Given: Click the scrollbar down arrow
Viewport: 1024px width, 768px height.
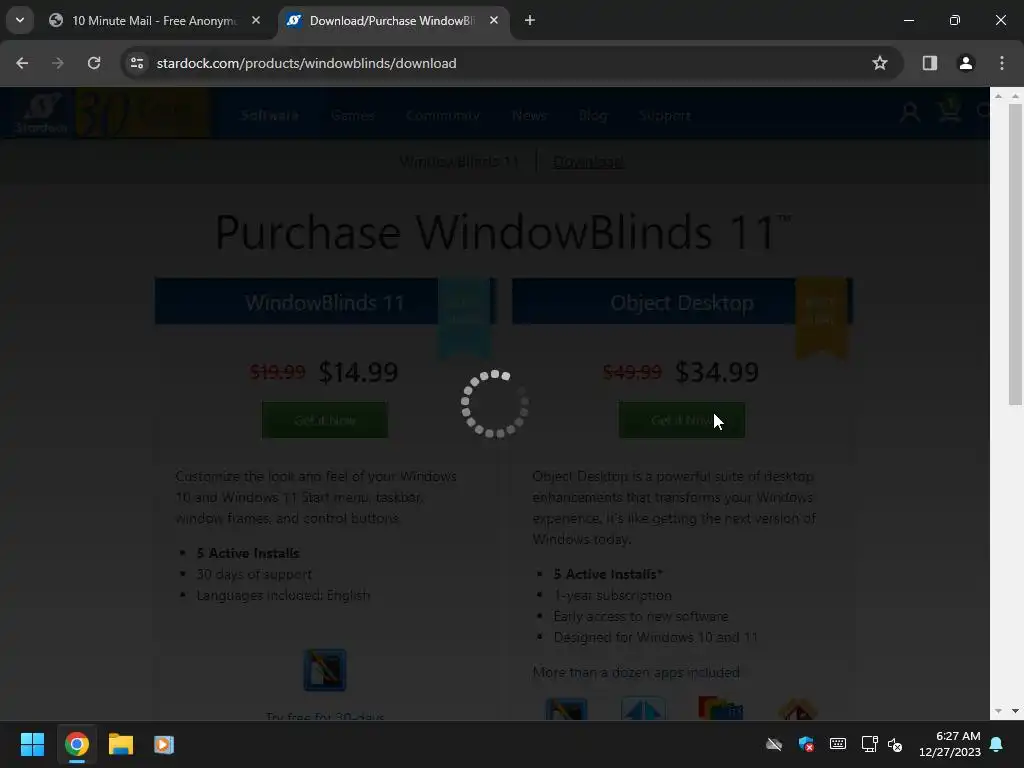Looking at the screenshot, I should click(1015, 711).
